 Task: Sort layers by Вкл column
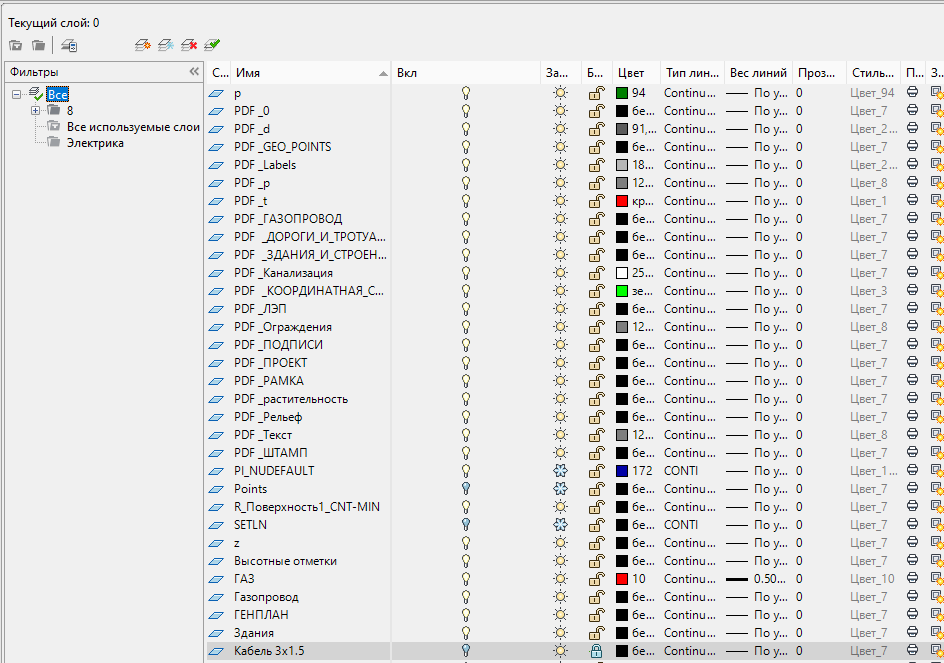point(466,73)
